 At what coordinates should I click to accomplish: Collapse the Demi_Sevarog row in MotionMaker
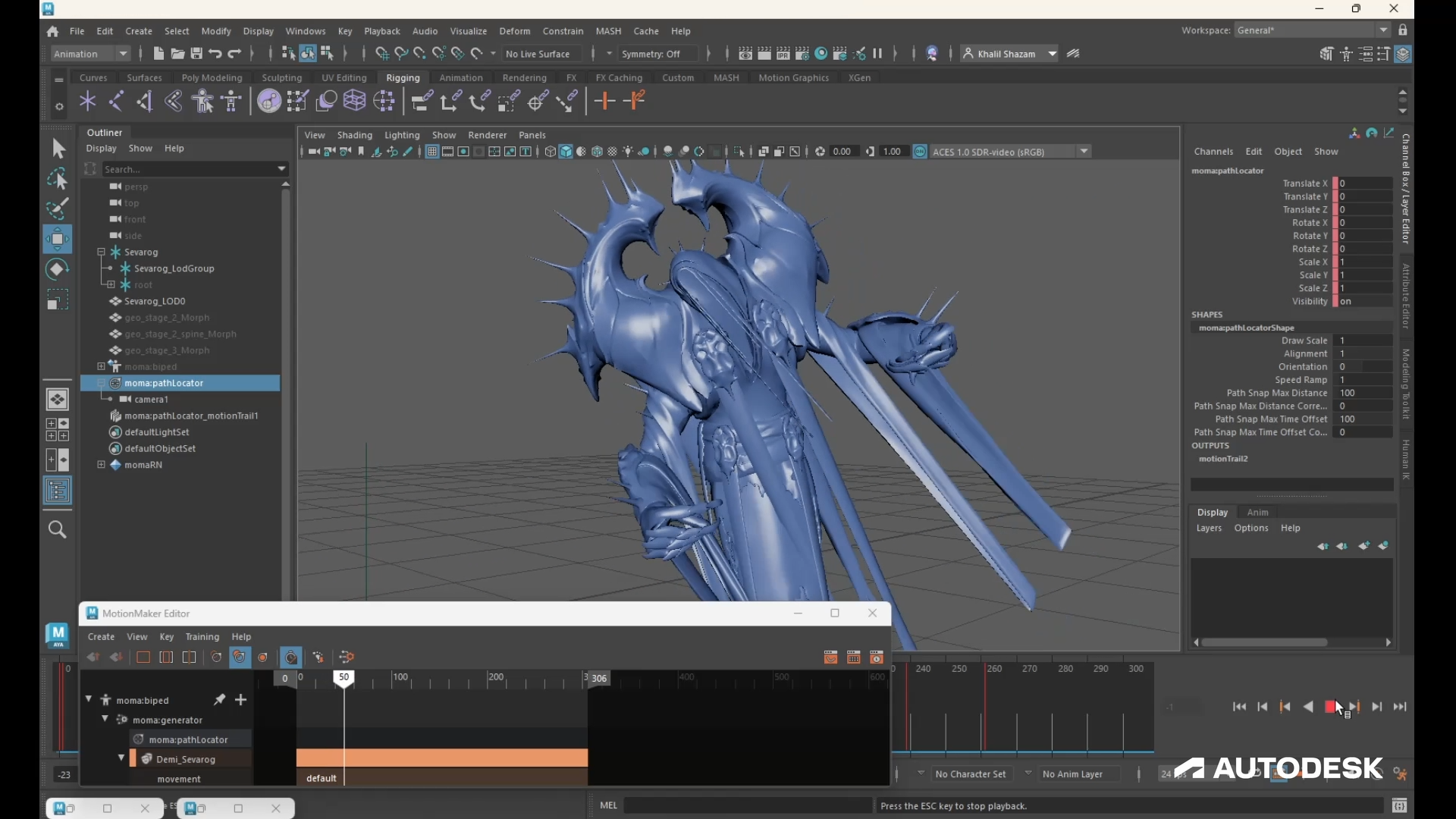121,758
